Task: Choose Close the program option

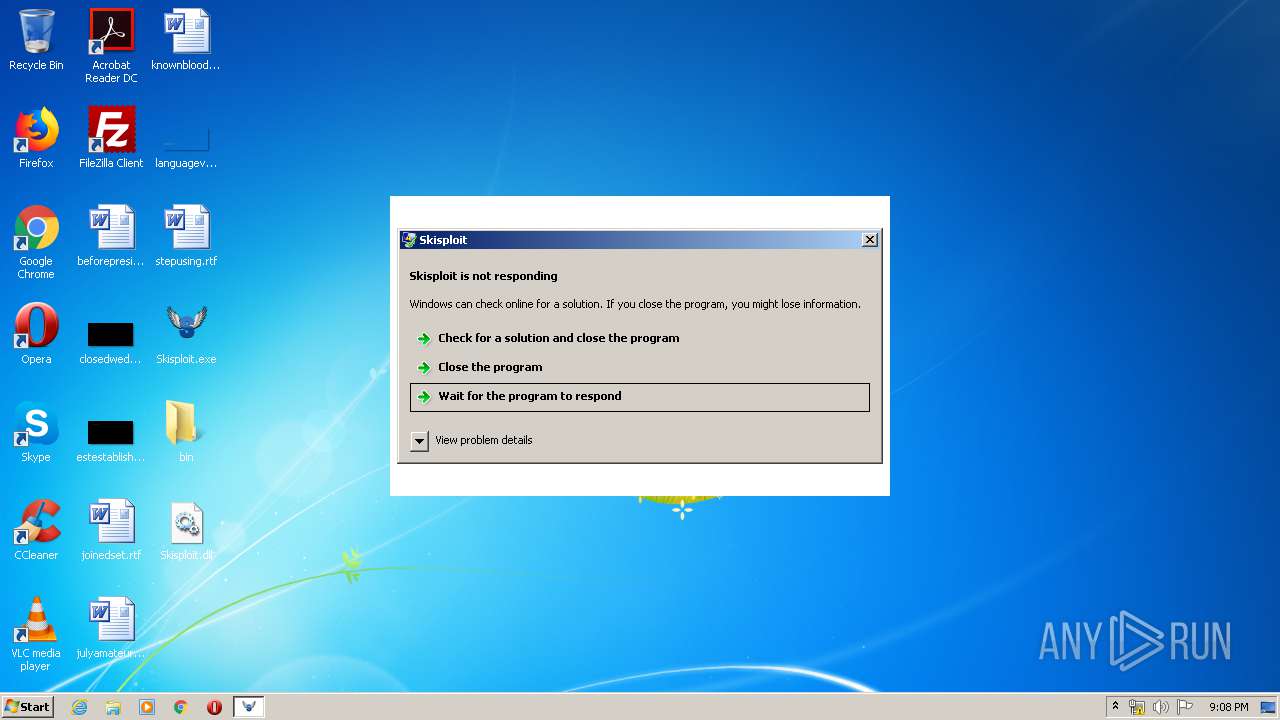Action: (x=640, y=367)
